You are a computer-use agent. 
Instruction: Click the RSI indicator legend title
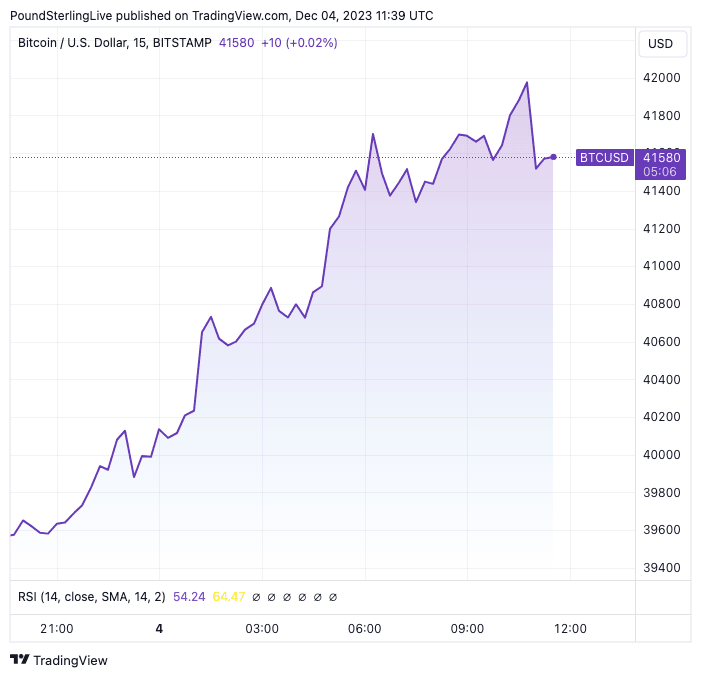(x=91, y=597)
